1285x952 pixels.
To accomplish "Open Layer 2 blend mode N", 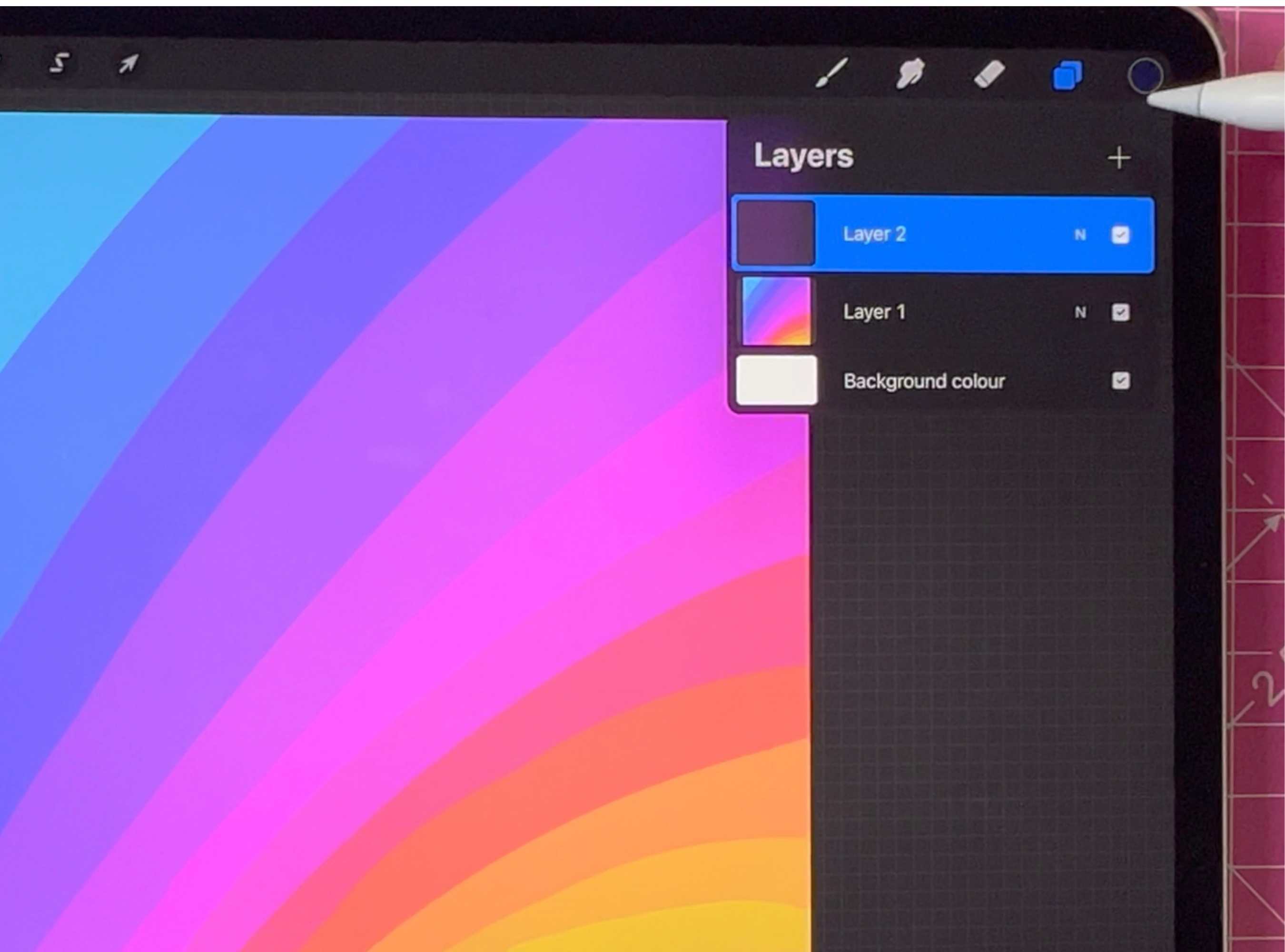I will point(1080,235).
